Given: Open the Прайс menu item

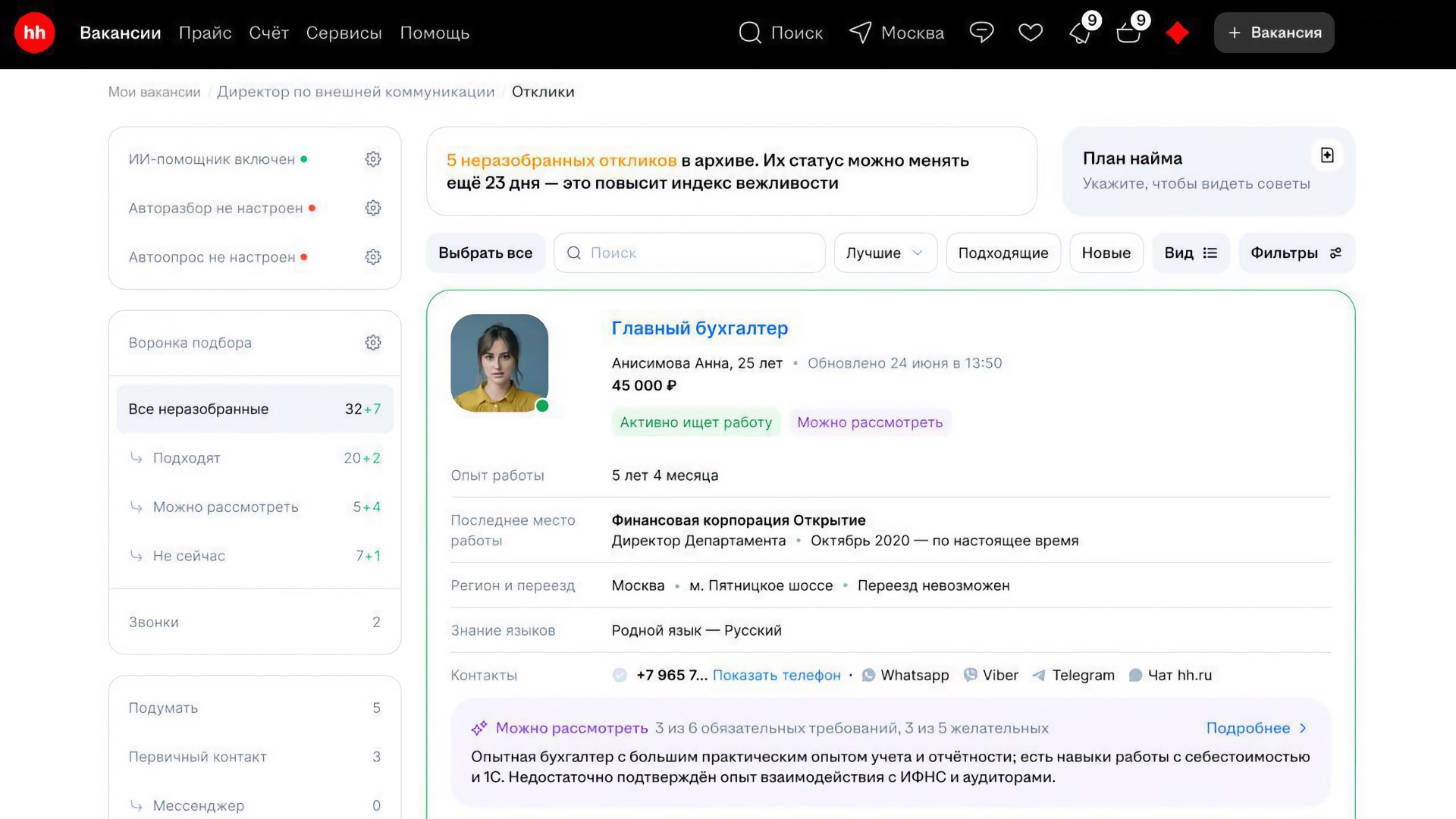Looking at the screenshot, I should click(205, 33).
